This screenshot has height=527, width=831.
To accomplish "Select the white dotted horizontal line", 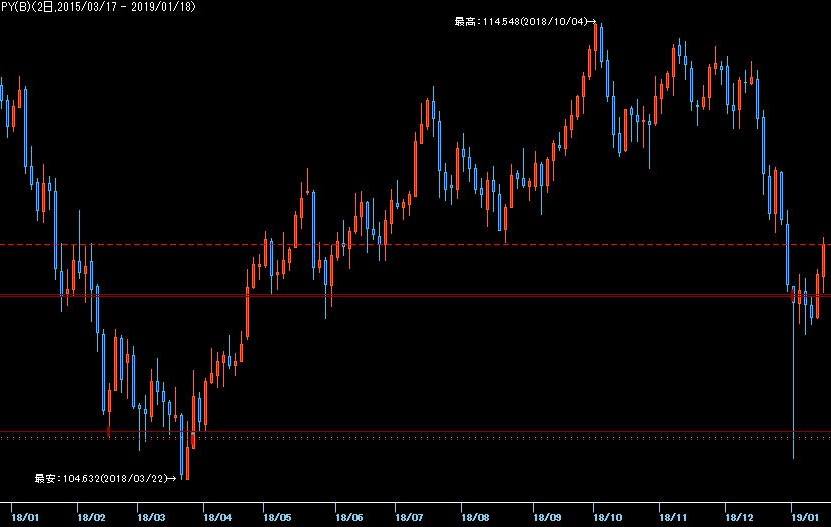I will coord(416,438).
